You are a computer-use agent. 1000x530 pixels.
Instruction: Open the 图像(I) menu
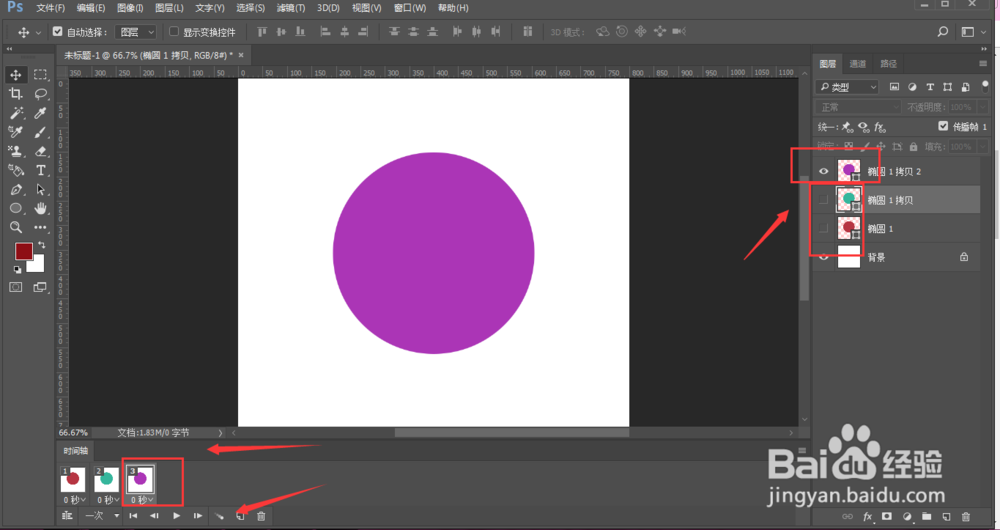(130, 8)
